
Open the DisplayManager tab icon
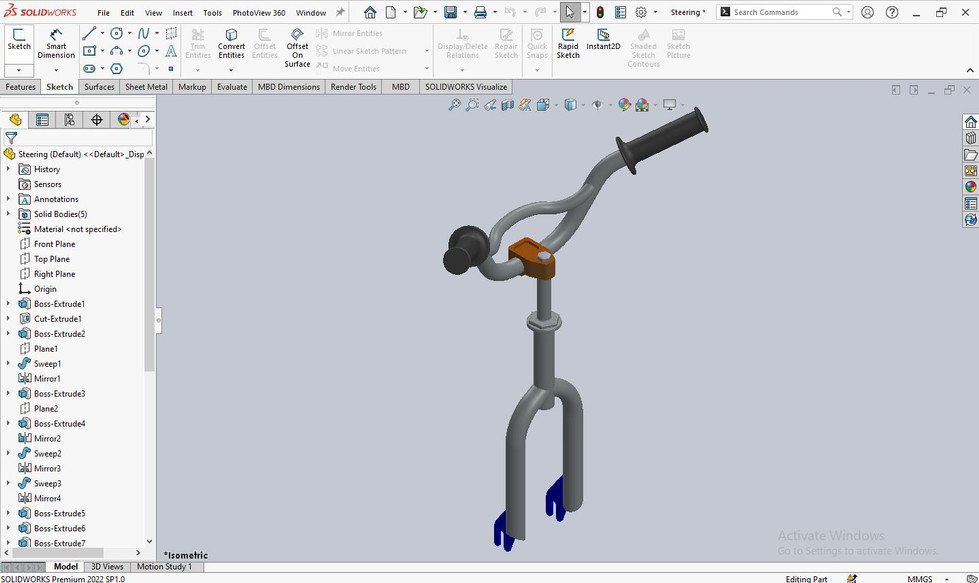pos(123,119)
